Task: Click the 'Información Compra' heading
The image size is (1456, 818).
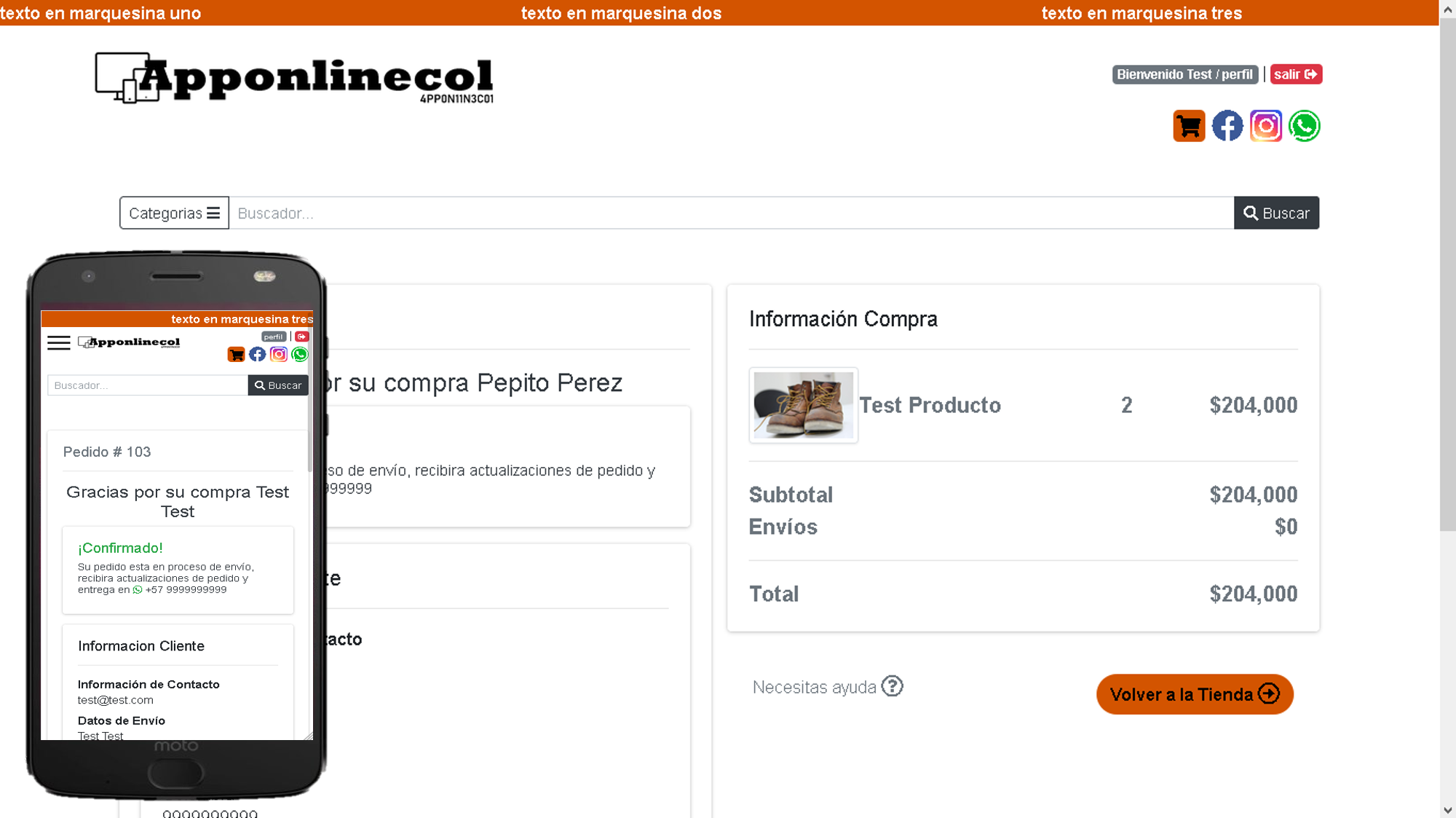Action: click(x=843, y=319)
